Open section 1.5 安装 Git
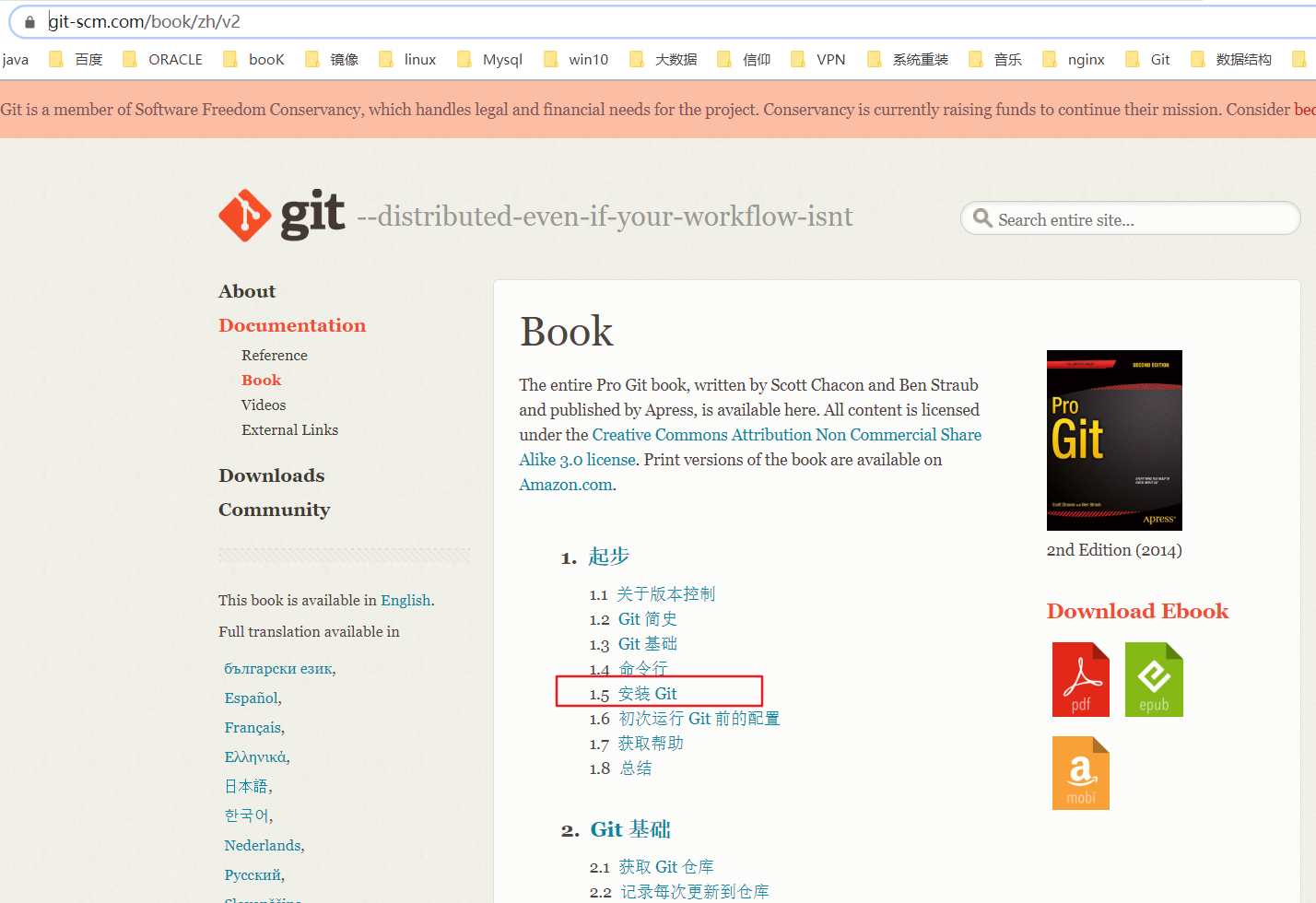 [648, 694]
